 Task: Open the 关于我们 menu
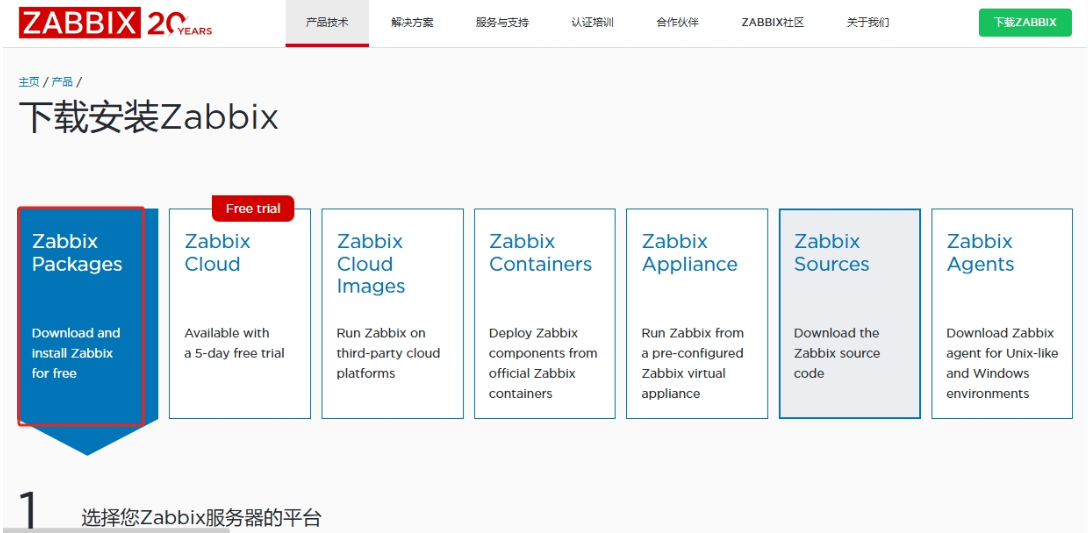(868, 23)
